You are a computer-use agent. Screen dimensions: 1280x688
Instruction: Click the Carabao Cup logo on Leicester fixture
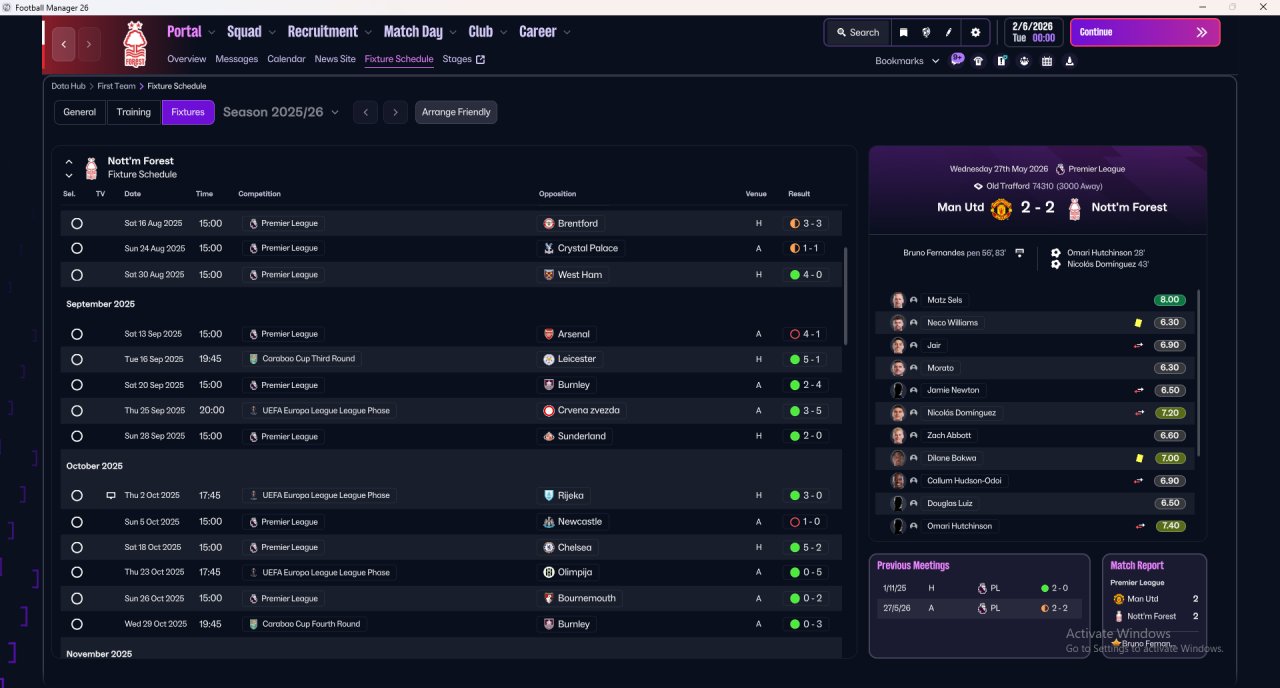click(253, 359)
